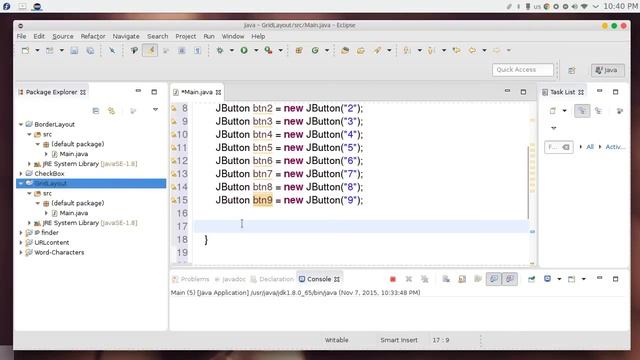Screen dimensions: 640x360
Task: Toggle Show Whitespace Characters button
Action: [x=198, y=50]
